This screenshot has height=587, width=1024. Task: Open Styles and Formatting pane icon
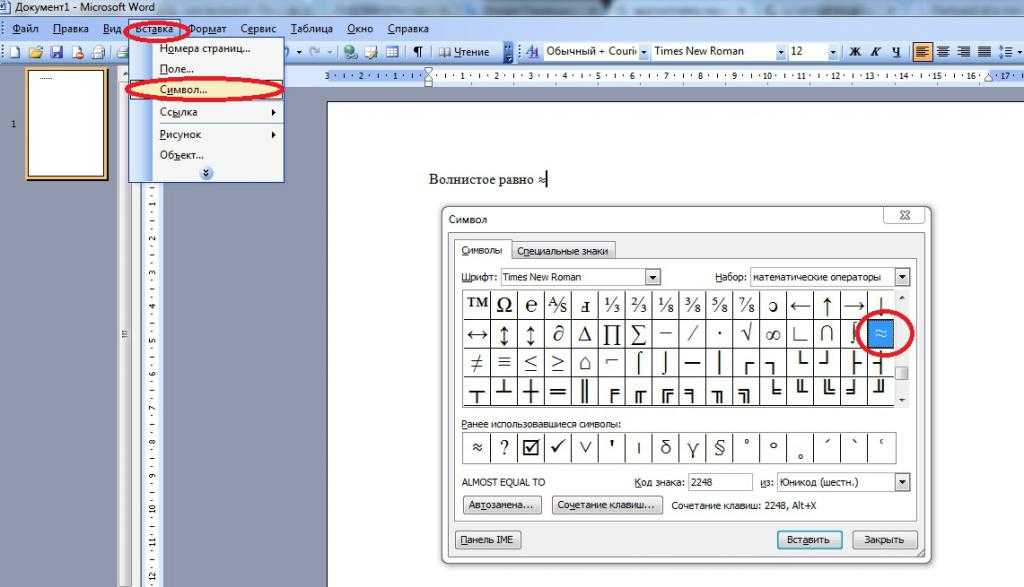coord(532,52)
